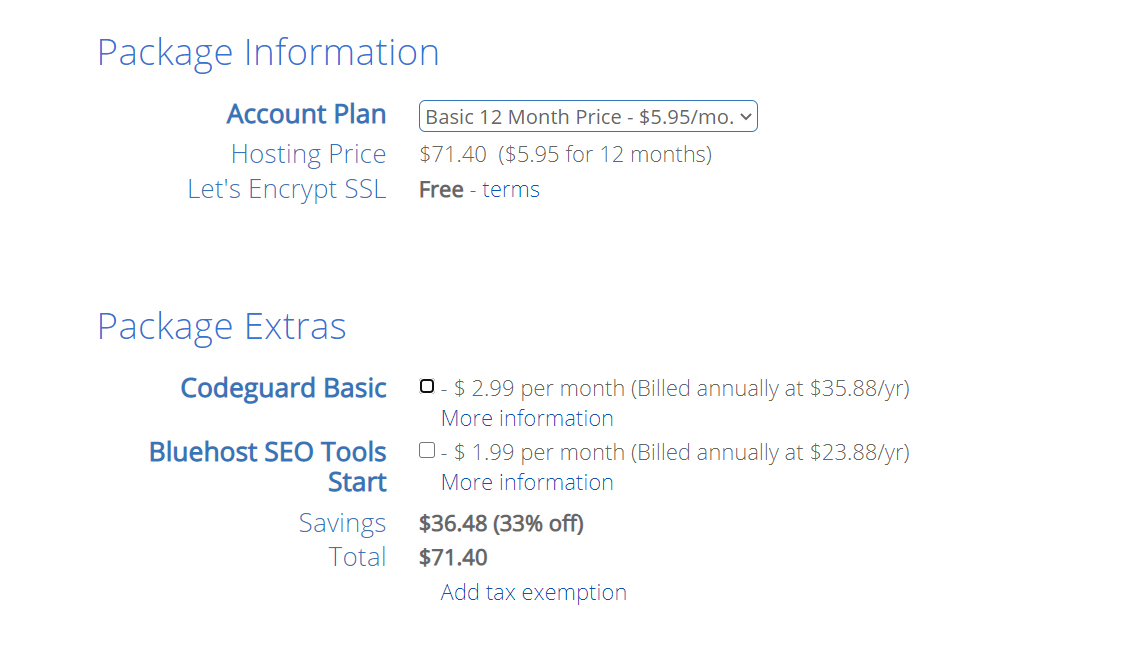Screen dimensions: 1124x660
Task: Open More information under Bluehost SEO Tools
Action: [527, 482]
